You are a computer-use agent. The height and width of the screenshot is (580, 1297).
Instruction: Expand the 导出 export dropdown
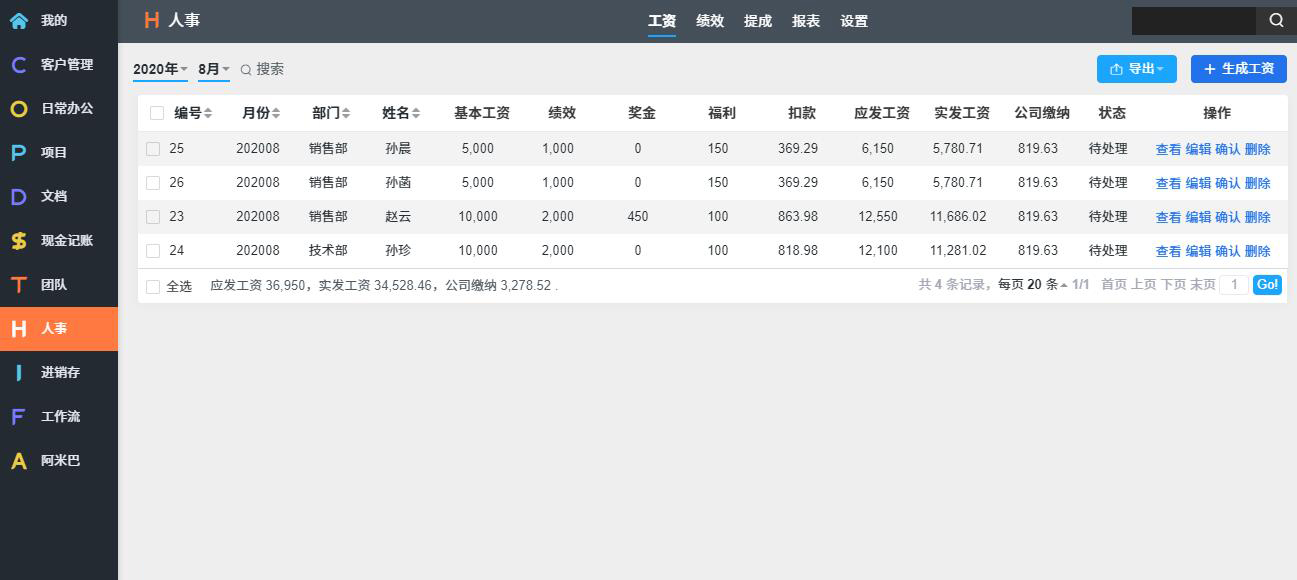[1137, 69]
